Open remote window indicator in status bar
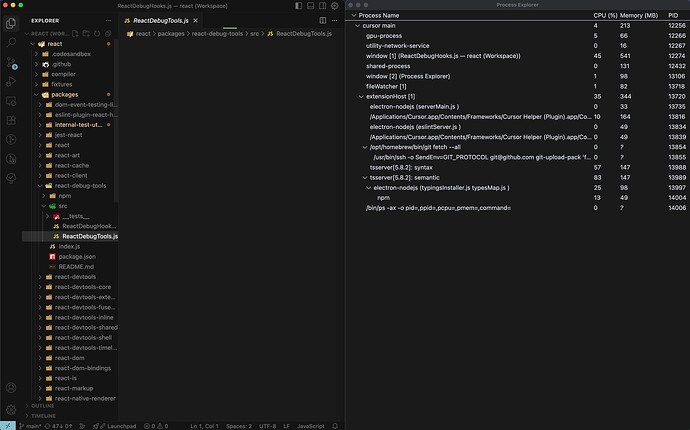This screenshot has width=690, height=430. coord(8,426)
